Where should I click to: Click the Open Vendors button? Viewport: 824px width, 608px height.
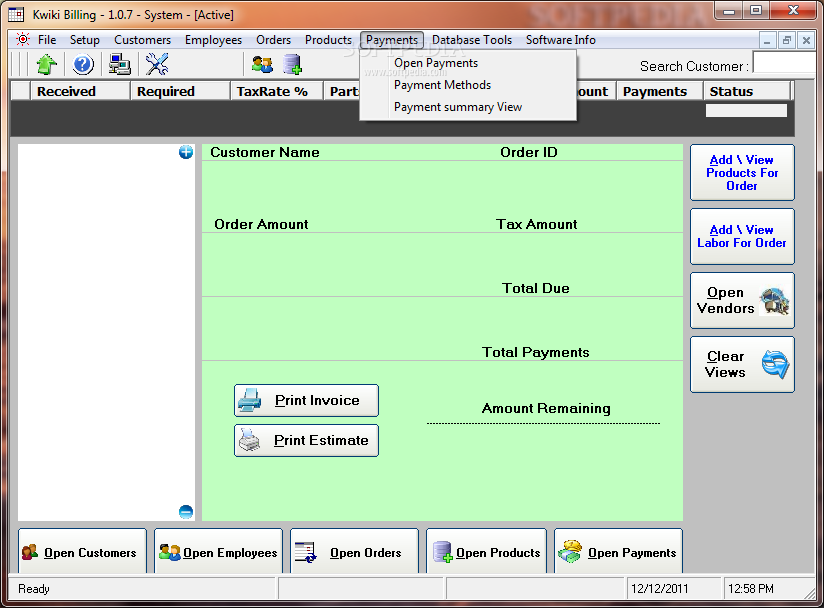pyautogui.click(x=742, y=301)
